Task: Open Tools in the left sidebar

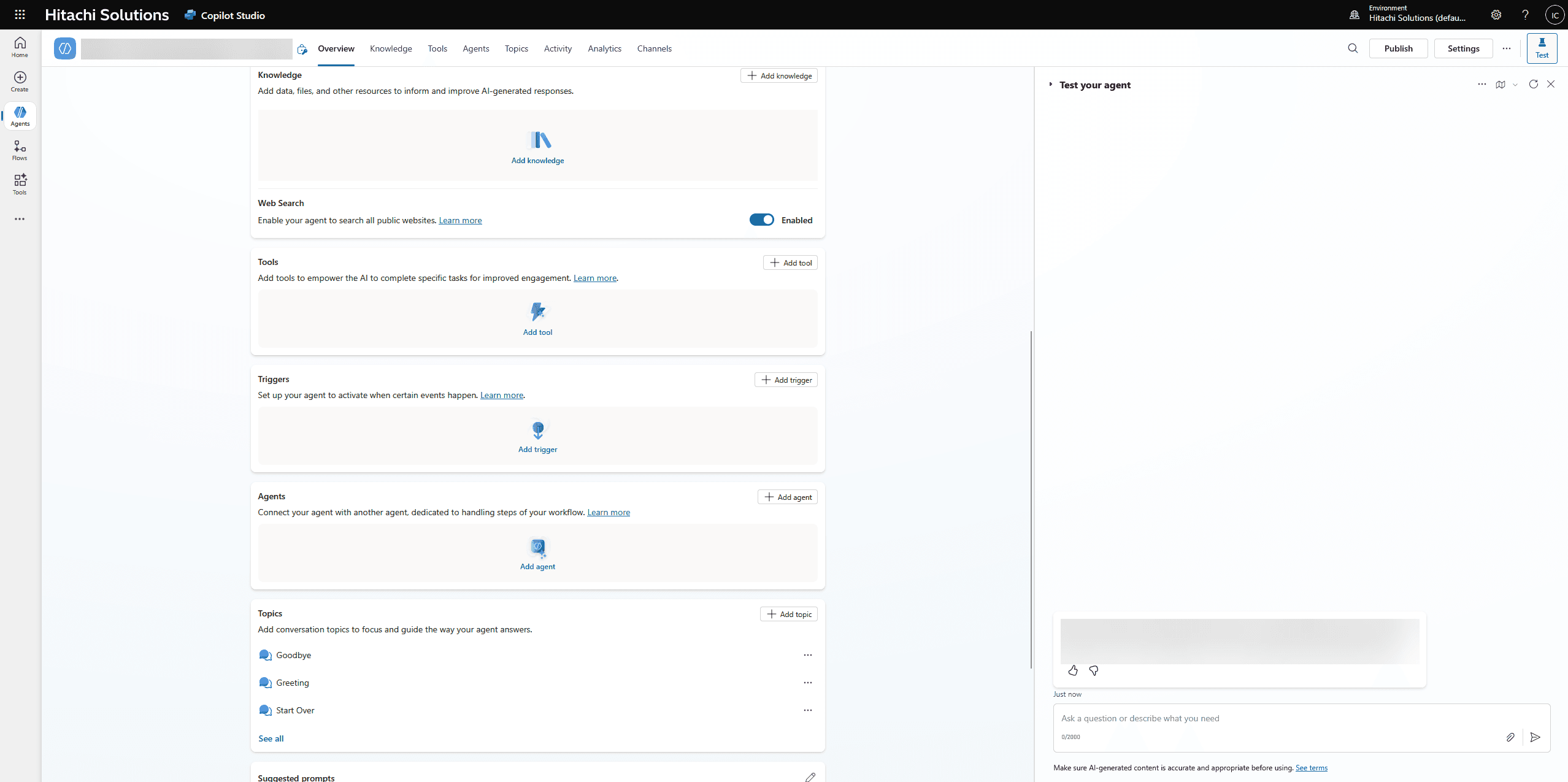Action: pos(20,185)
